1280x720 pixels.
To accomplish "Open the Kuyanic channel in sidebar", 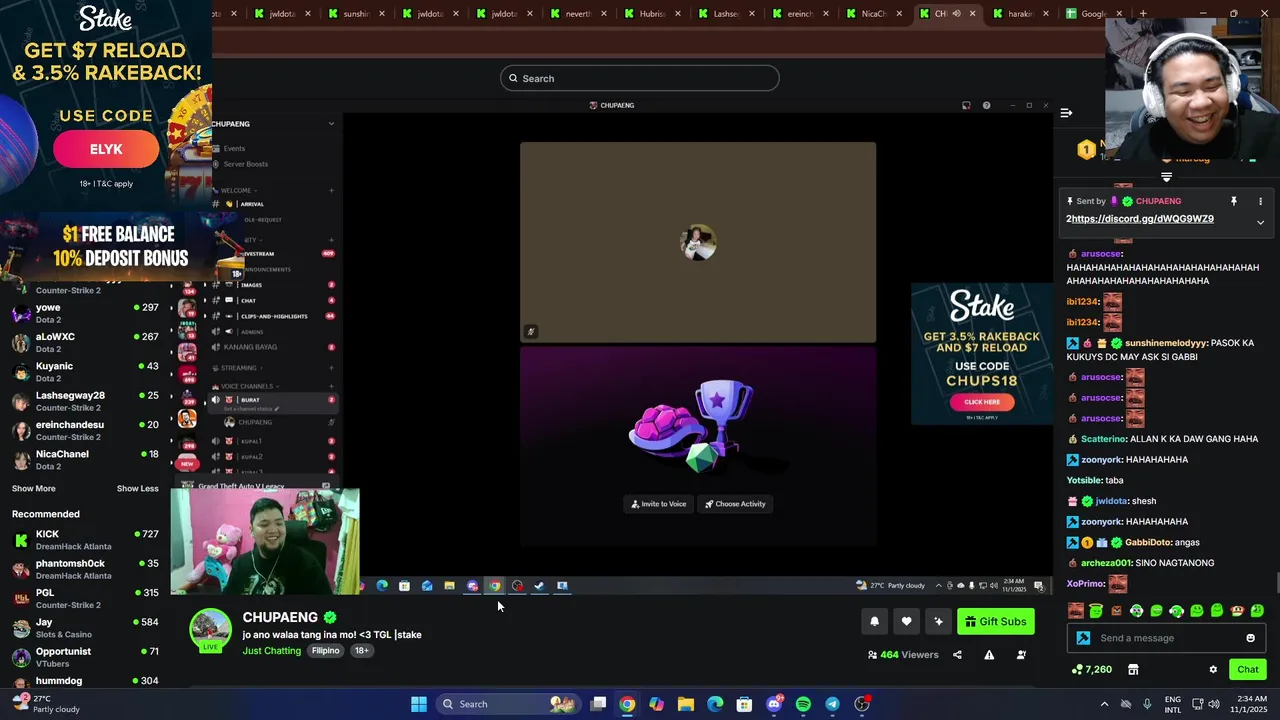I will [86, 372].
